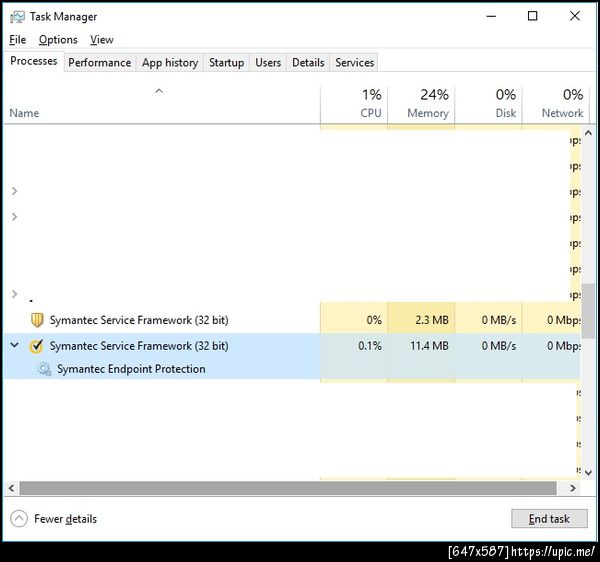Viewport: 600px width, 562px height.
Task: Collapse the selected Symantec Service Framework row
Action: [15, 345]
